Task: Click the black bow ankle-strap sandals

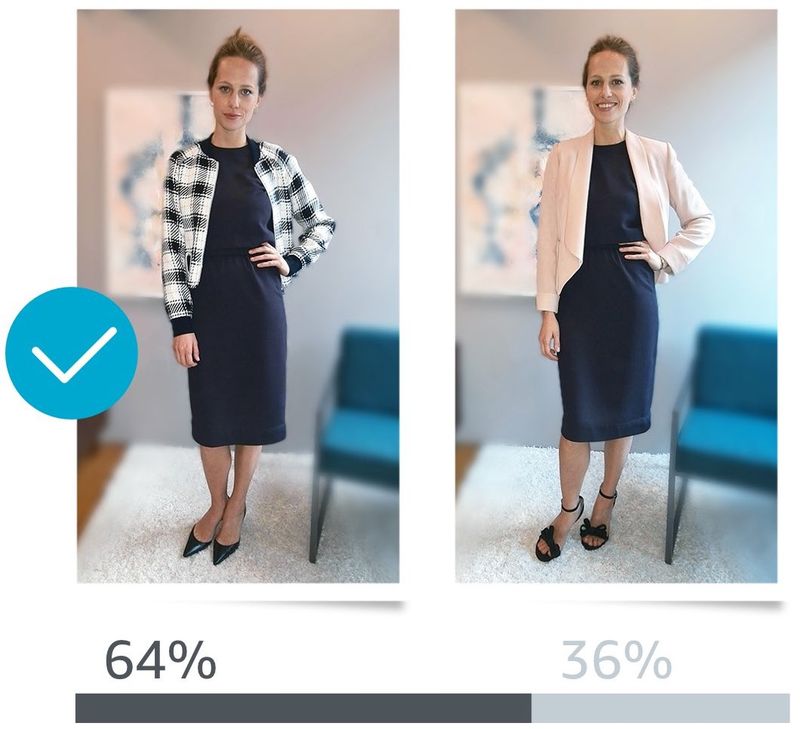Action: [574, 525]
